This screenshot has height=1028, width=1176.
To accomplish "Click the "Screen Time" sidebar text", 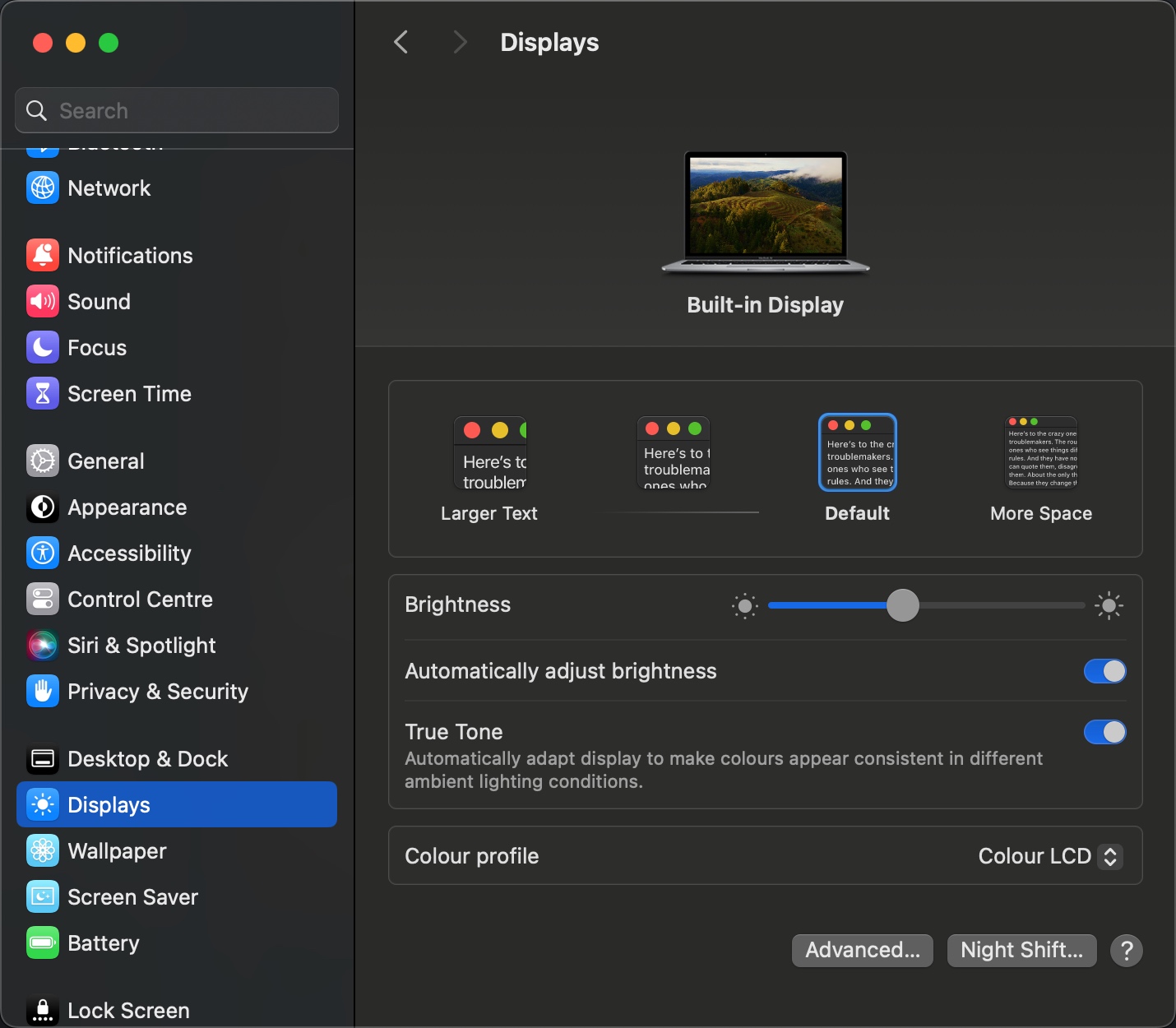I will pos(130,394).
